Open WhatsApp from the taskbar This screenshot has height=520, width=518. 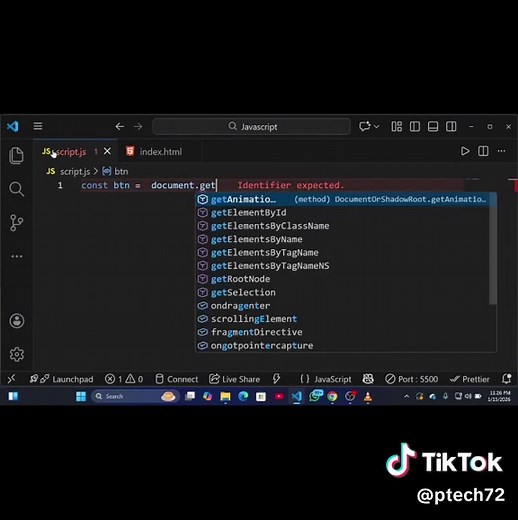pyautogui.click(x=315, y=396)
